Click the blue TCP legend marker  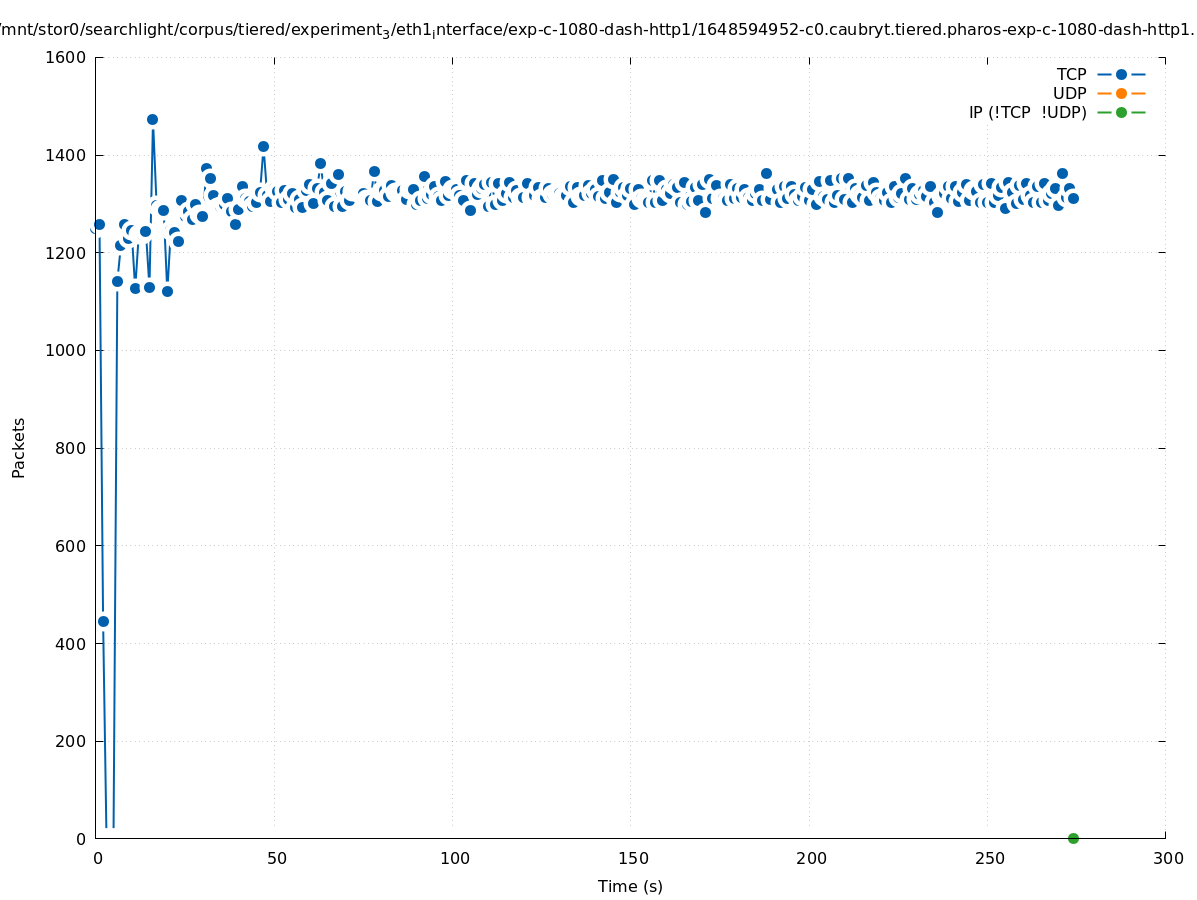[1121, 74]
